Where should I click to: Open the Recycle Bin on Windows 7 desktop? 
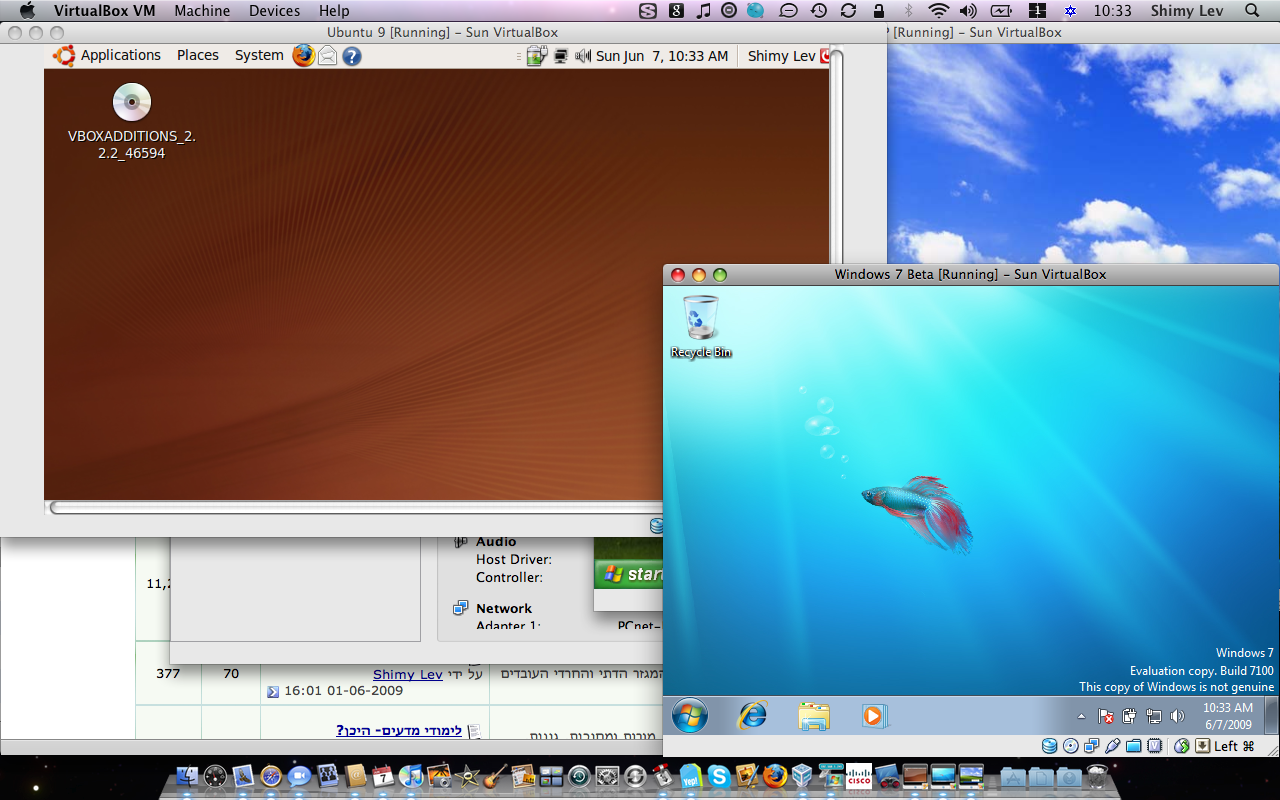click(700, 326)
